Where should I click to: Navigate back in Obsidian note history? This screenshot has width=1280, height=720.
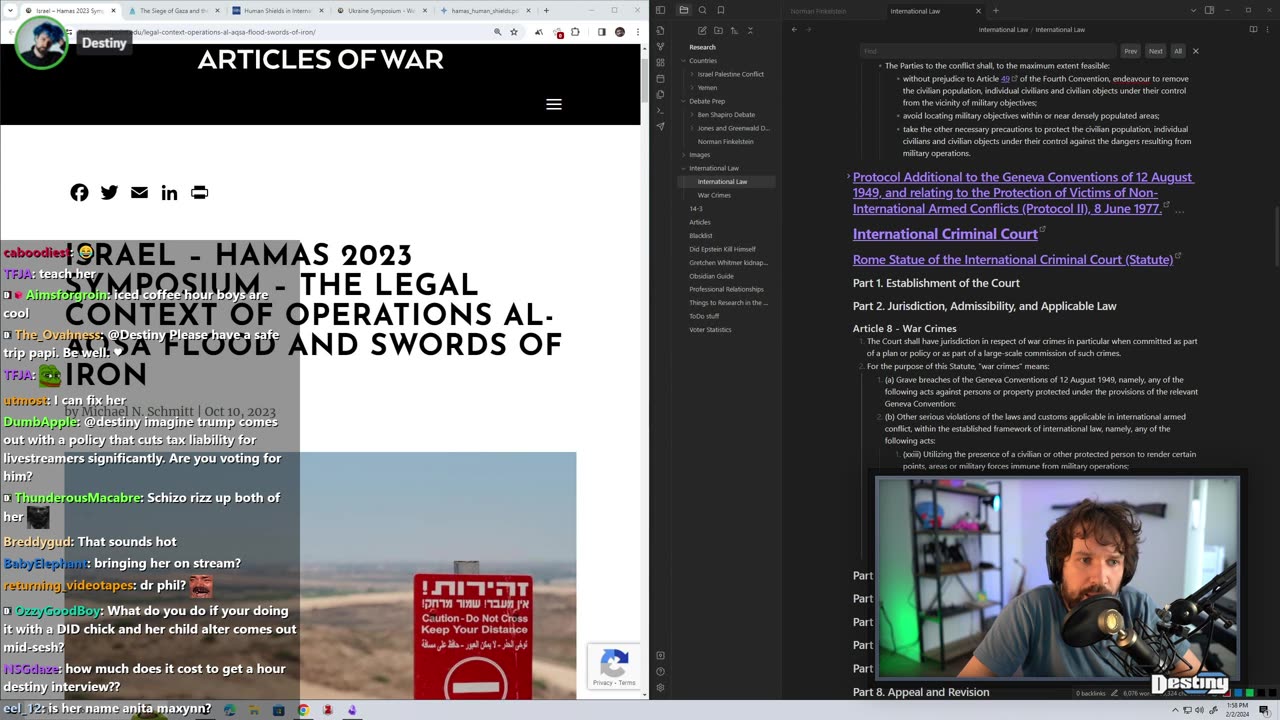point(794,30)
